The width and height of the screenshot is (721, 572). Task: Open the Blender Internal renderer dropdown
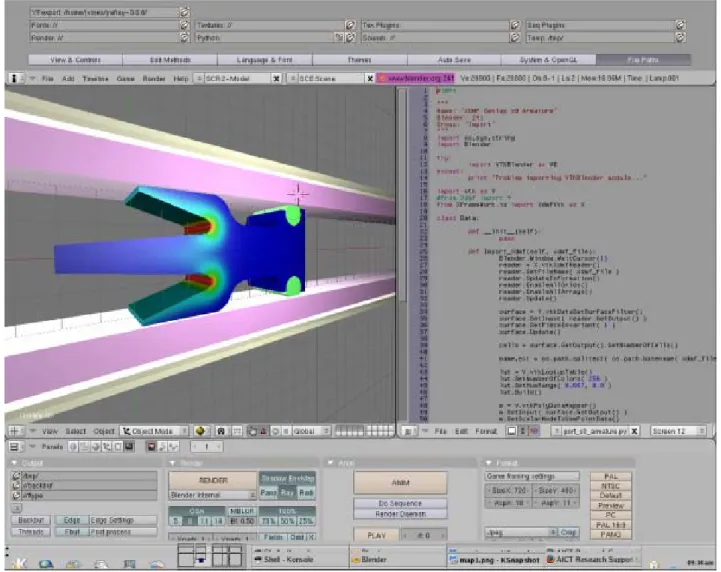coord(212,495)
